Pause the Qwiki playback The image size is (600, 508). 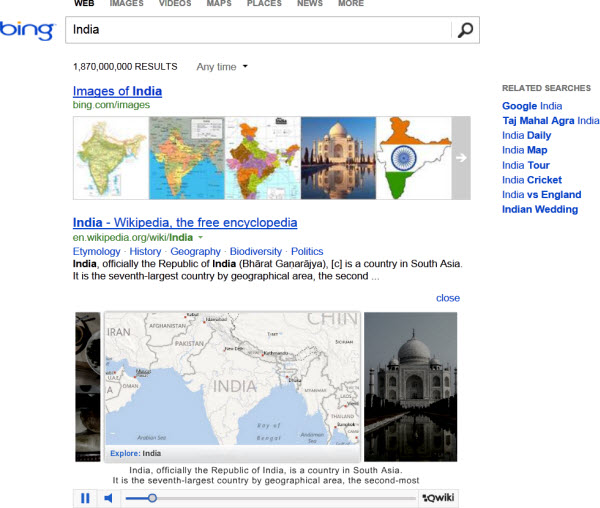tap(85, 498)
